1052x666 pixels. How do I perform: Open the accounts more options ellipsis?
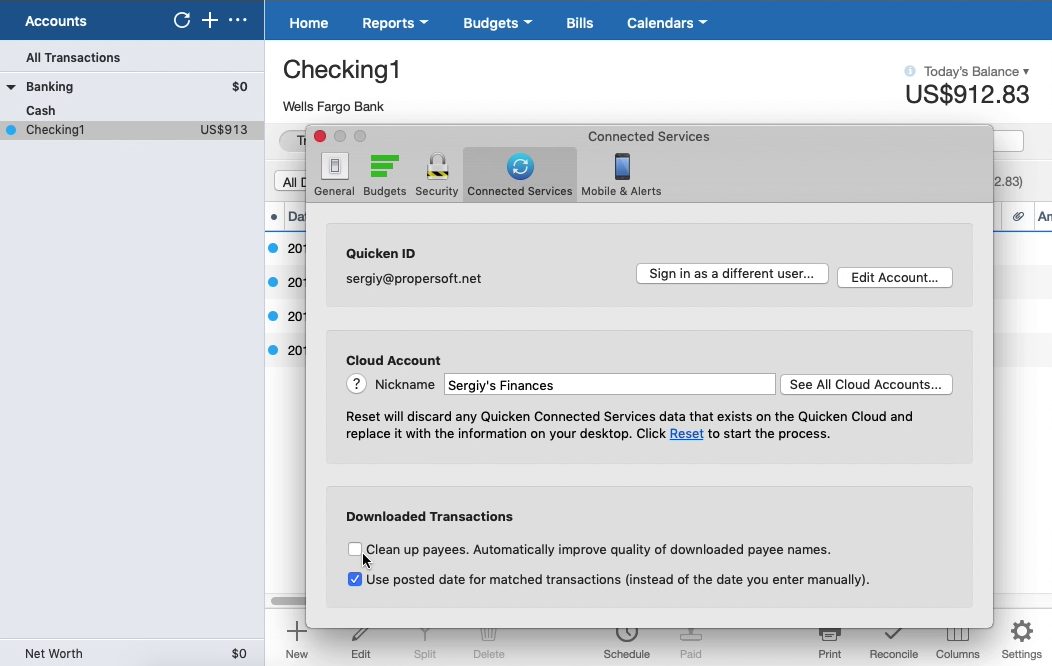click(238, 20)
